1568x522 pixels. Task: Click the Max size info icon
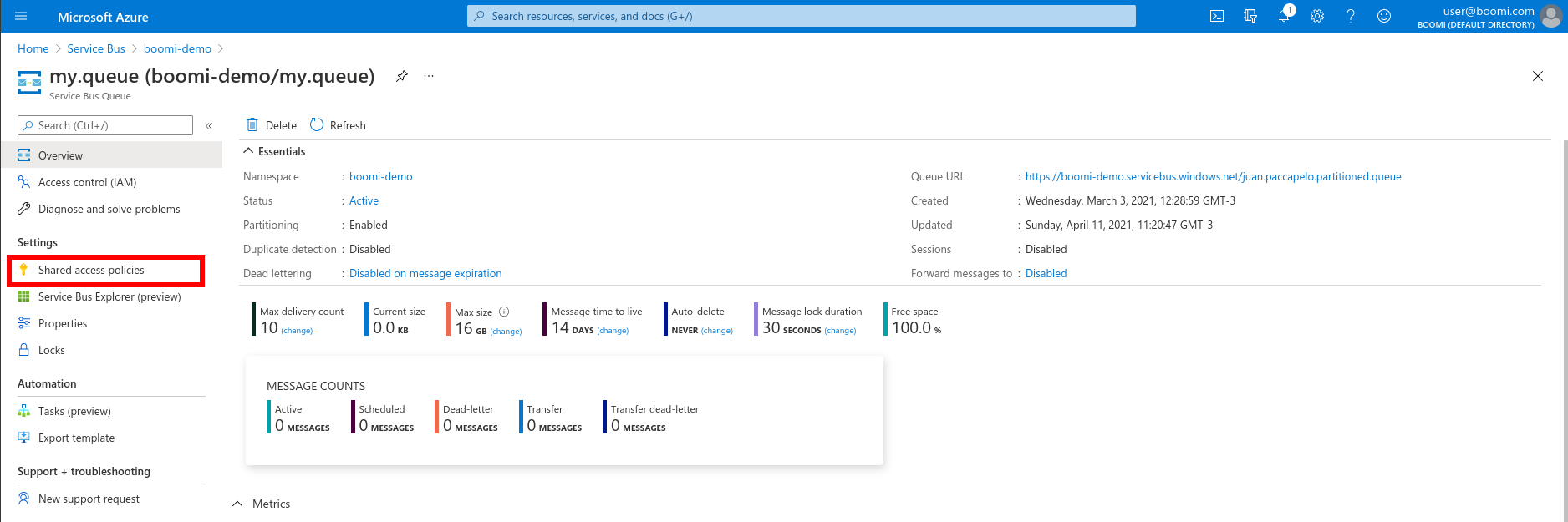click(504, 312)
